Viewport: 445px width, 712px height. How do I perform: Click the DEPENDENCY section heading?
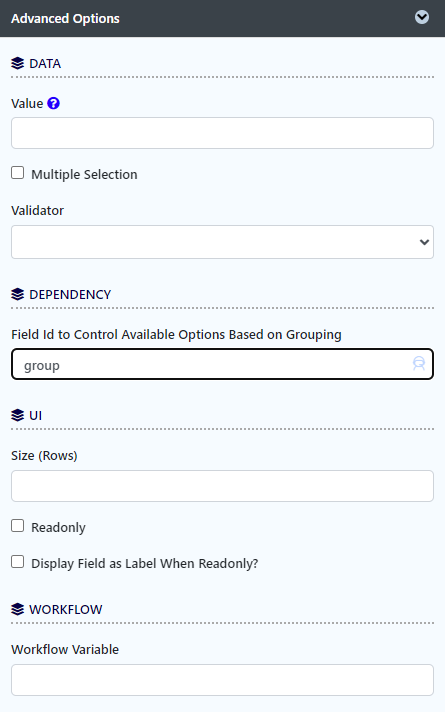tap(70, 295)
